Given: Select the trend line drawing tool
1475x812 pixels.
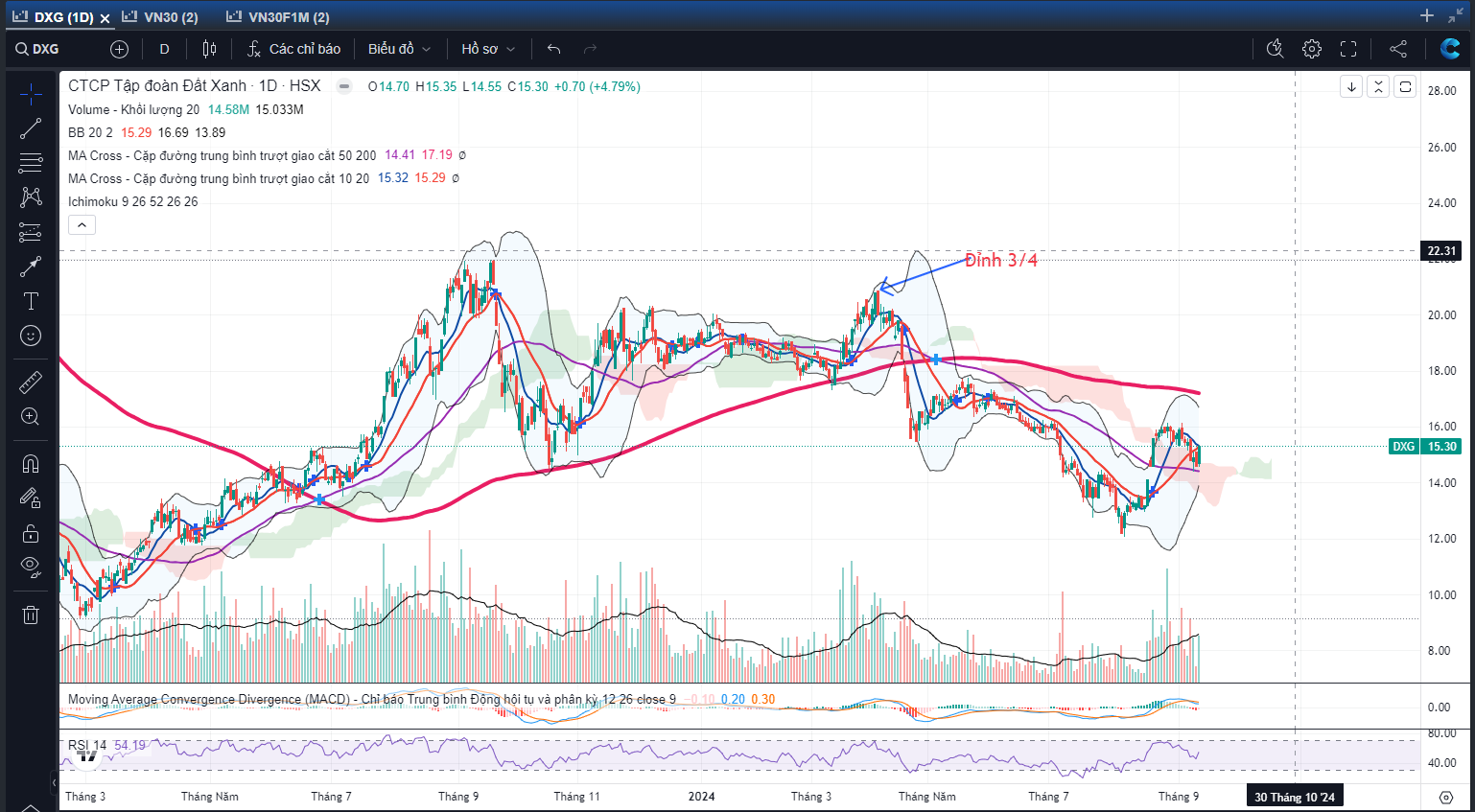Looking at the screenshot, I should point(31,128).
